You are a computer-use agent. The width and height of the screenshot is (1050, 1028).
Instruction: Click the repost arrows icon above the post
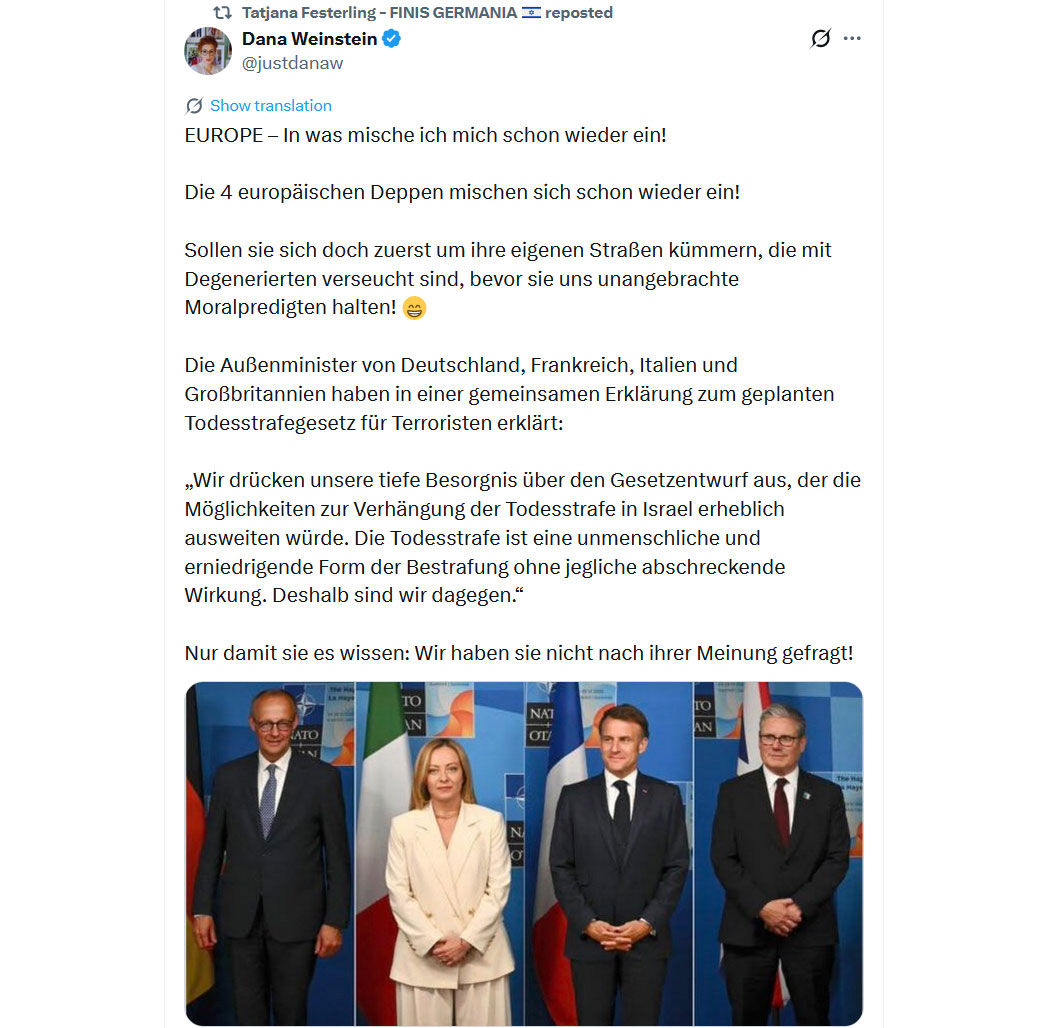tap(222, 12)
